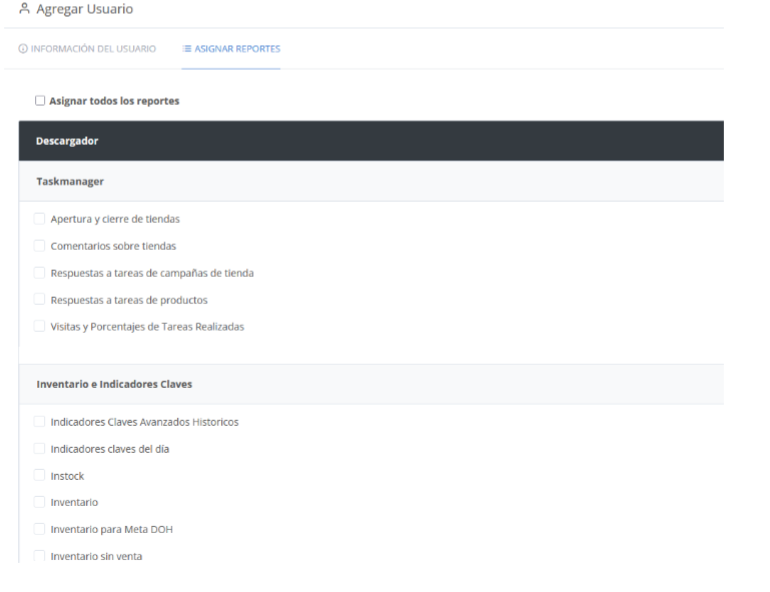Screen dimensions: 770x592
Task: Enable Indicadores claves del día report
Action: click(x=39, y=448)
